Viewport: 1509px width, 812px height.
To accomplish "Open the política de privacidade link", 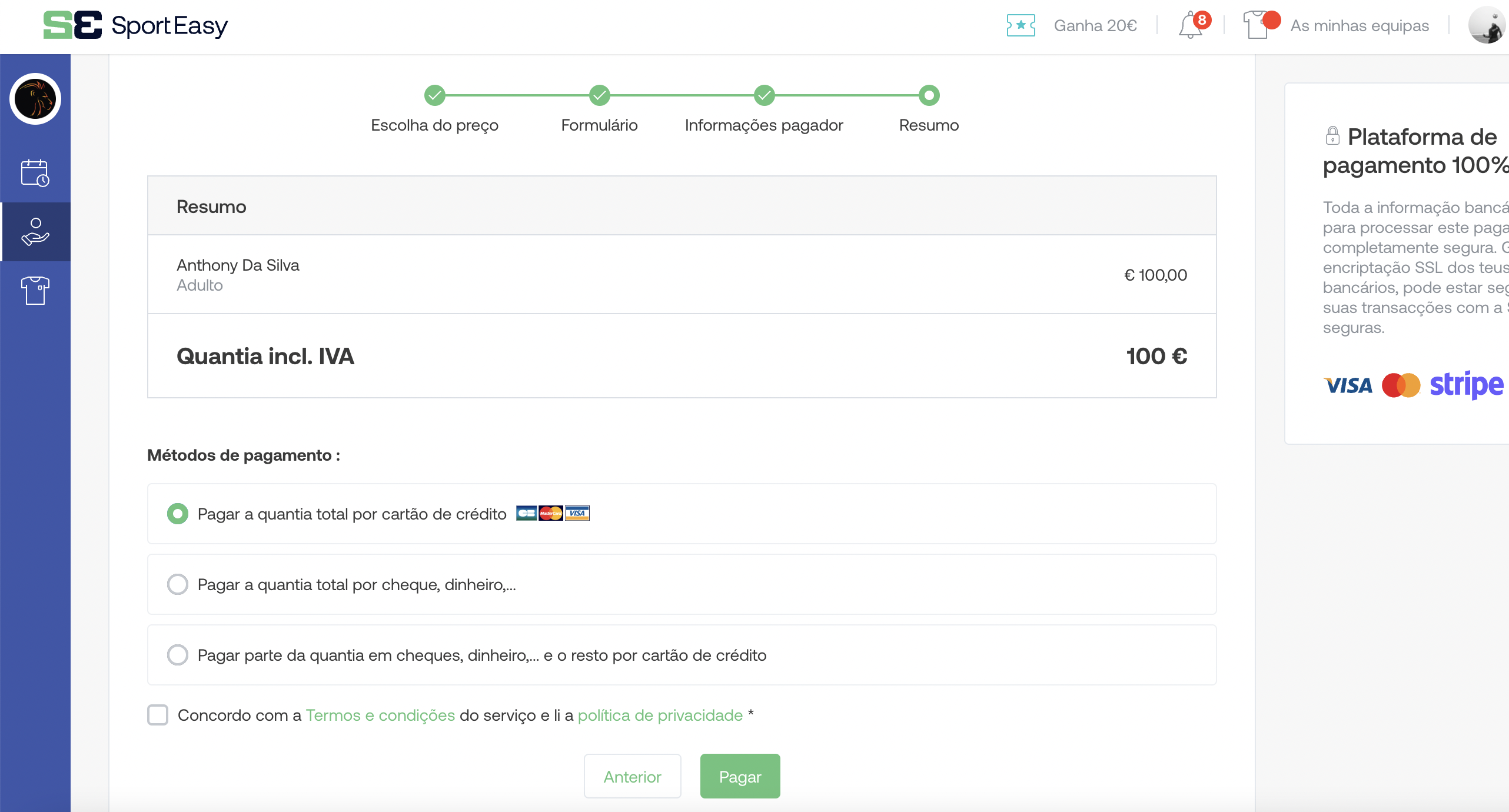I will (660, 715).
